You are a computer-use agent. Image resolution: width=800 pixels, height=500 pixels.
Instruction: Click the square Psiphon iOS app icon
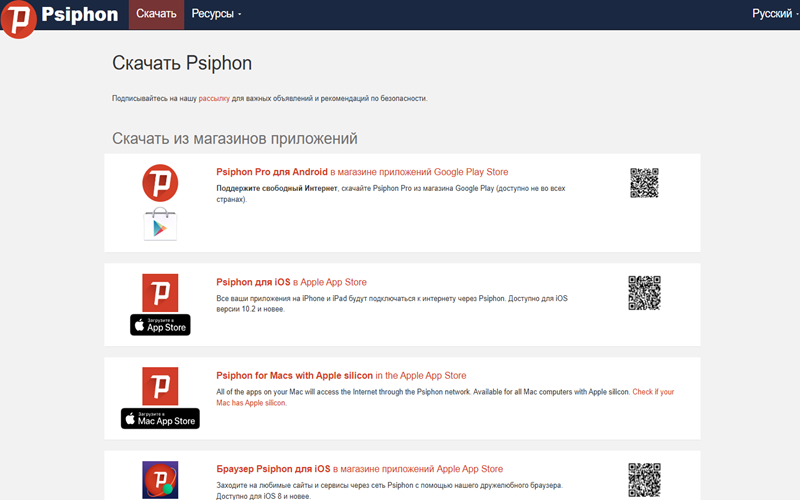pos(160,293)
